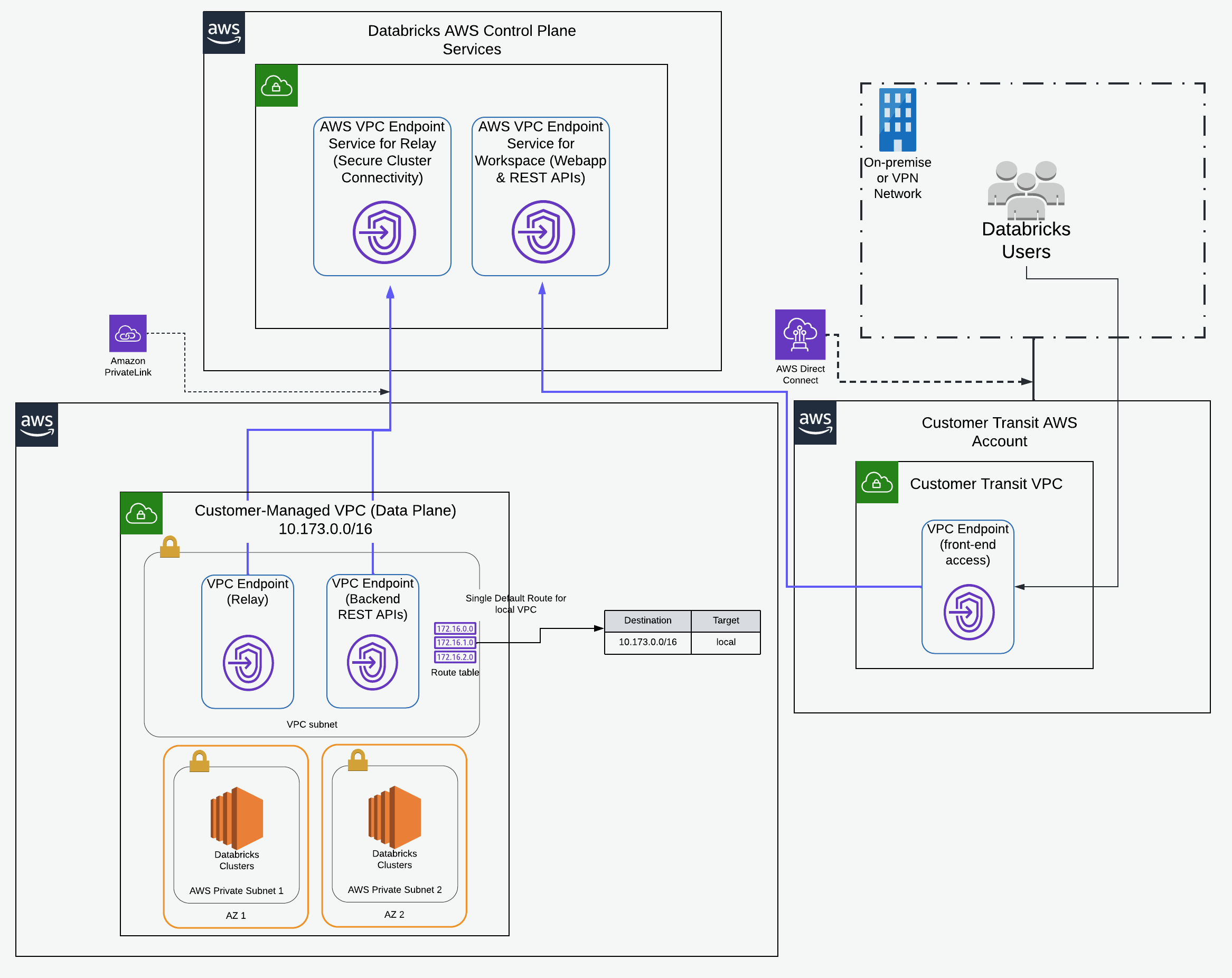Click the 'VPC Endpoint (Relay)' label
Viewport: 1232px width, 978px height.
[248, 591]
